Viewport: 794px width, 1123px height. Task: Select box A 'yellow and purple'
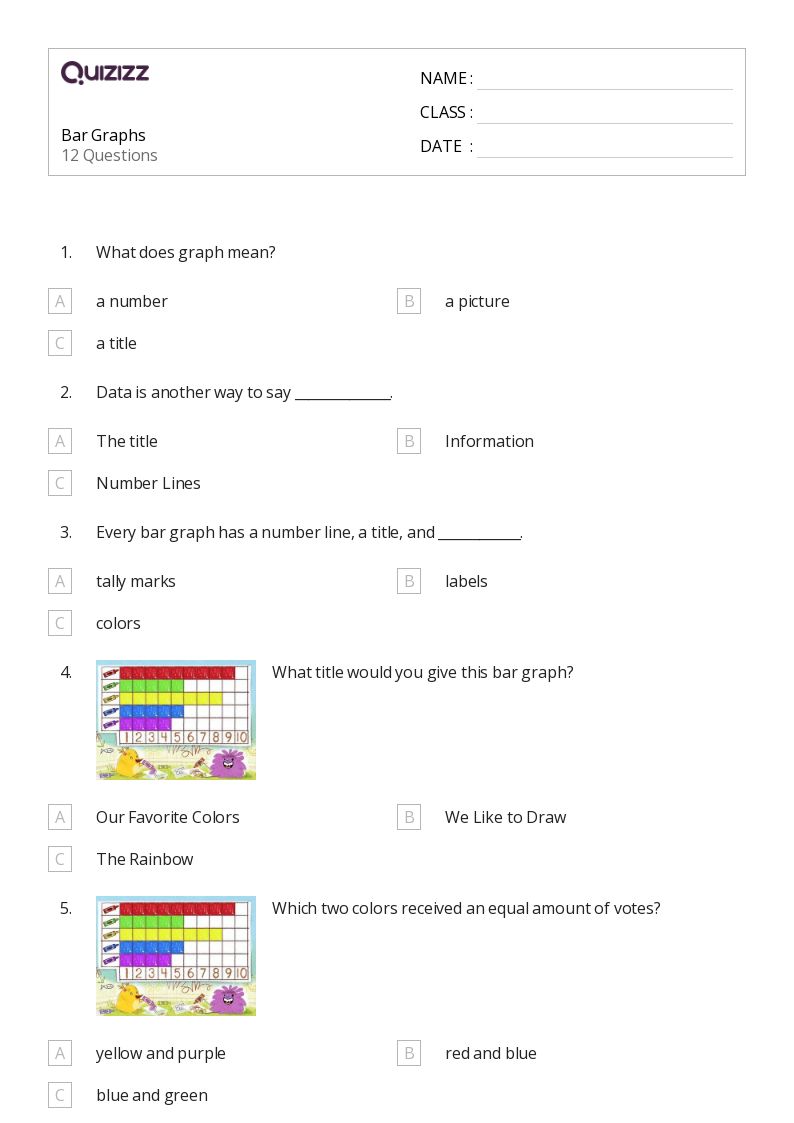coord(60,1053)
